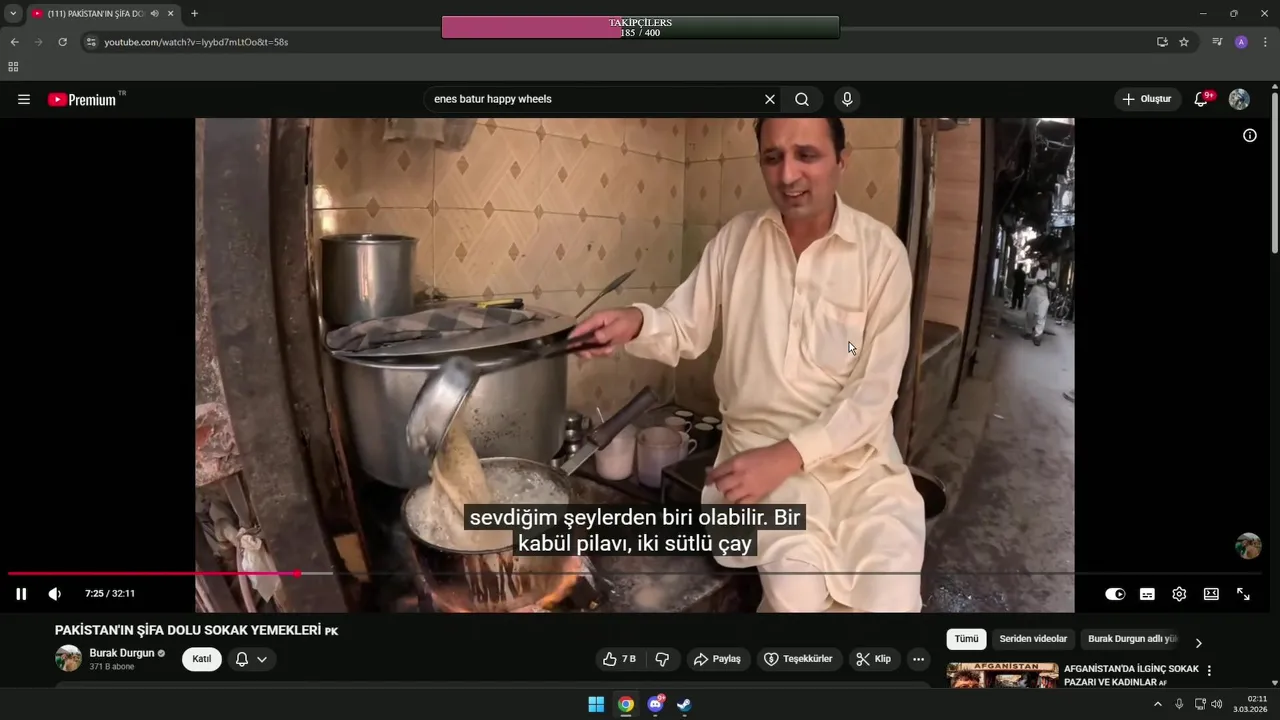Image resolution: width=1280 pixels, height=720 pixels.
Task: Select the Burak Durgun adlı chip
Action: pos(1132,639)
